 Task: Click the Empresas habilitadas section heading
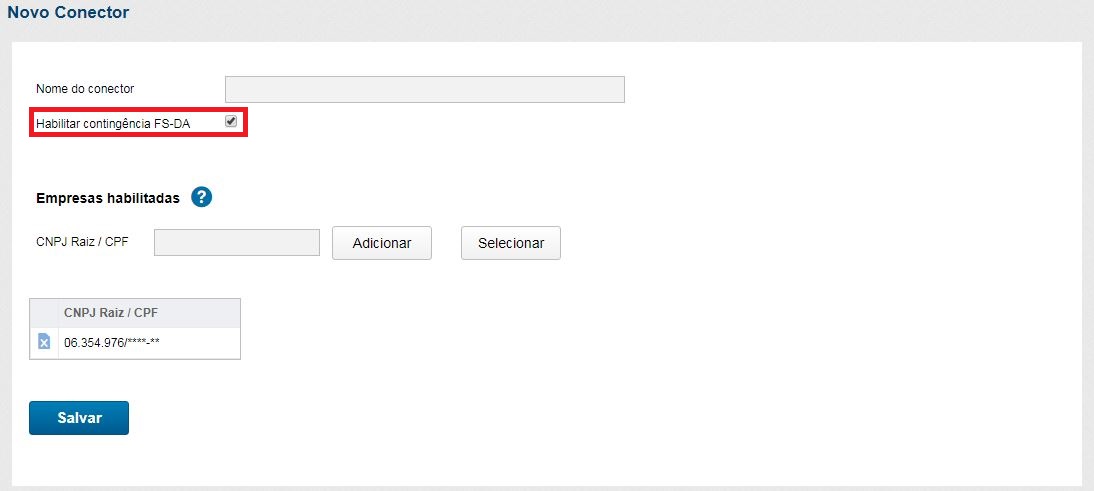pyautogui.click(x=108, y=198)
